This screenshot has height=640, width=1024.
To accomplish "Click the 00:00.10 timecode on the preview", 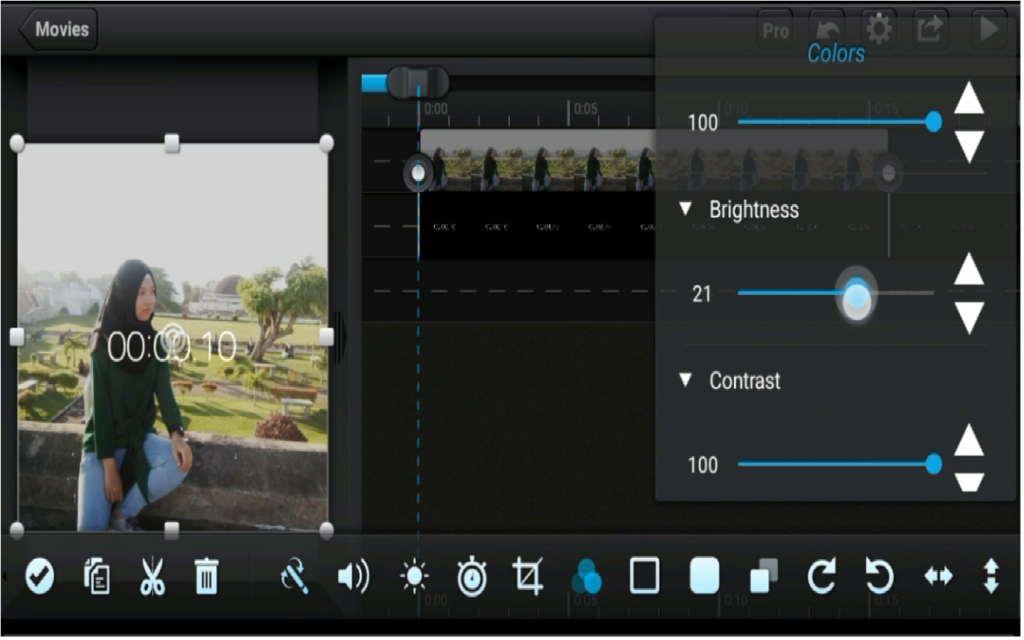I will pyautogui.click(x=172, y=346).
